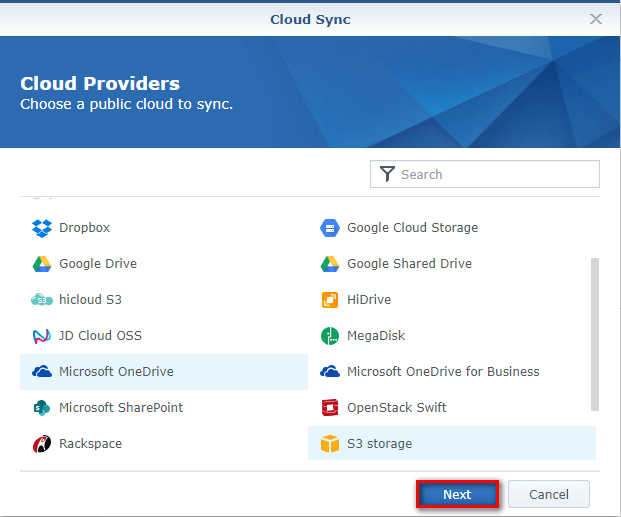This screenshot has height=517, width=621.
Task: Click the hicloud S3 icon
Action: click(x=41, y=300)
